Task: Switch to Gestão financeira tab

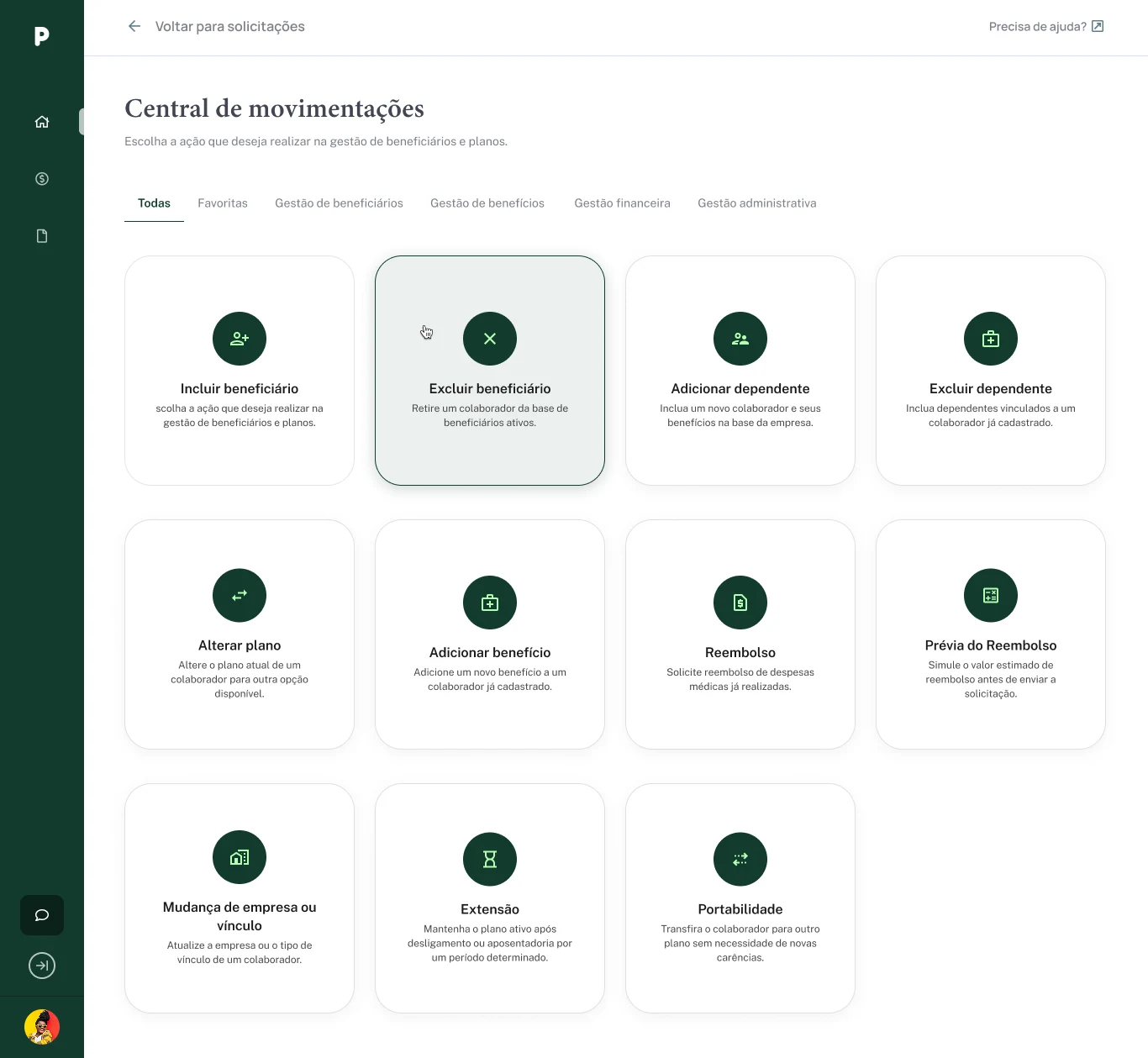Action: coord(622,203)
